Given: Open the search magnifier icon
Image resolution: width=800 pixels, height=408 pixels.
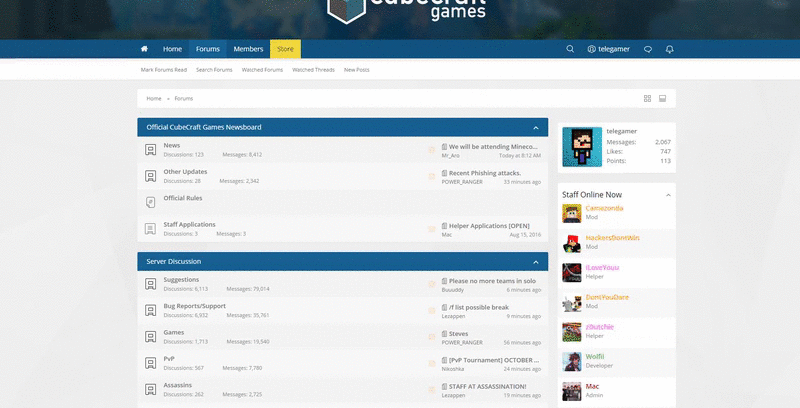Looking at the screenshot, I should click(x=570, y=49).
